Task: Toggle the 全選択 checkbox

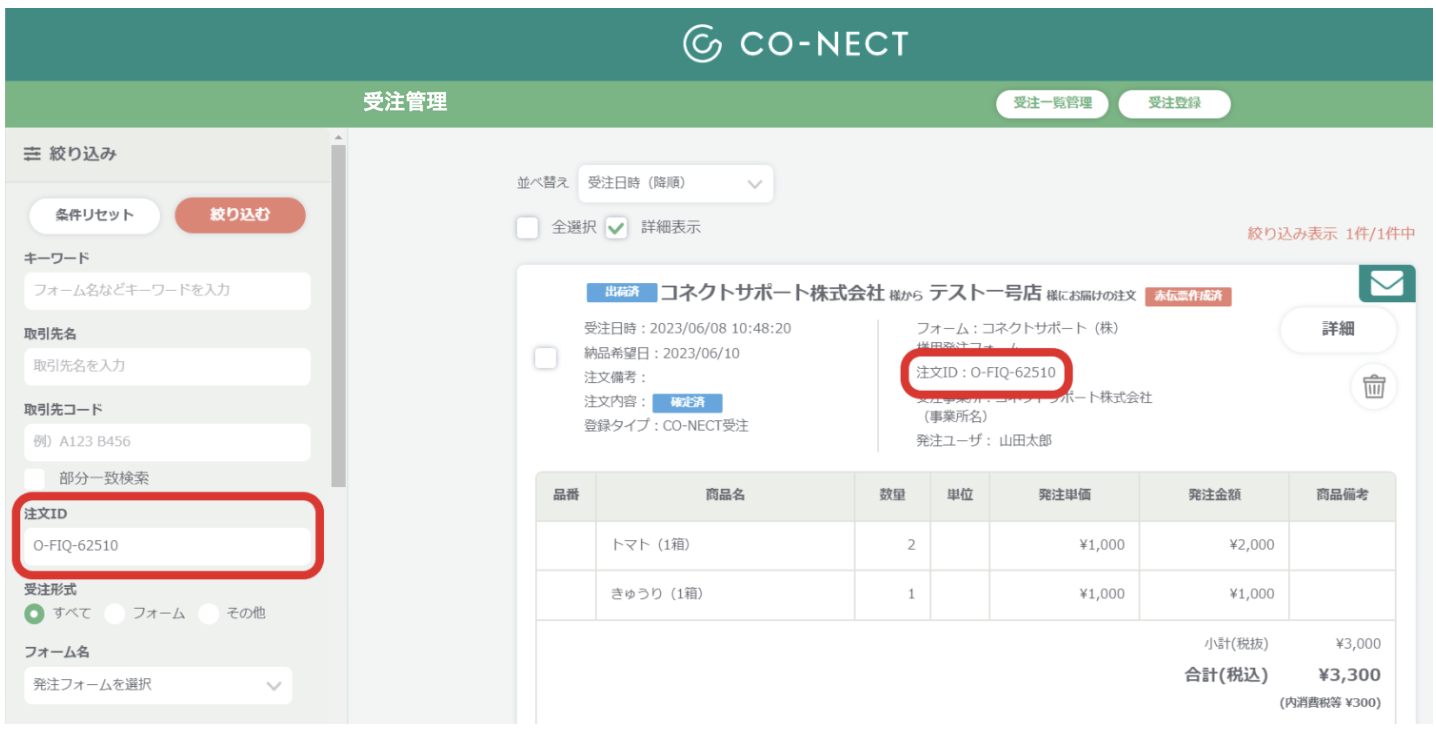Action: [x=527, y=227]
